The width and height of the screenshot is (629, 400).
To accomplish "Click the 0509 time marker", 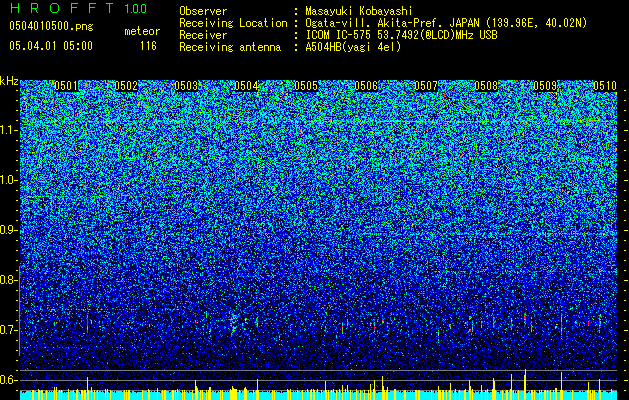I will (545, 86).
